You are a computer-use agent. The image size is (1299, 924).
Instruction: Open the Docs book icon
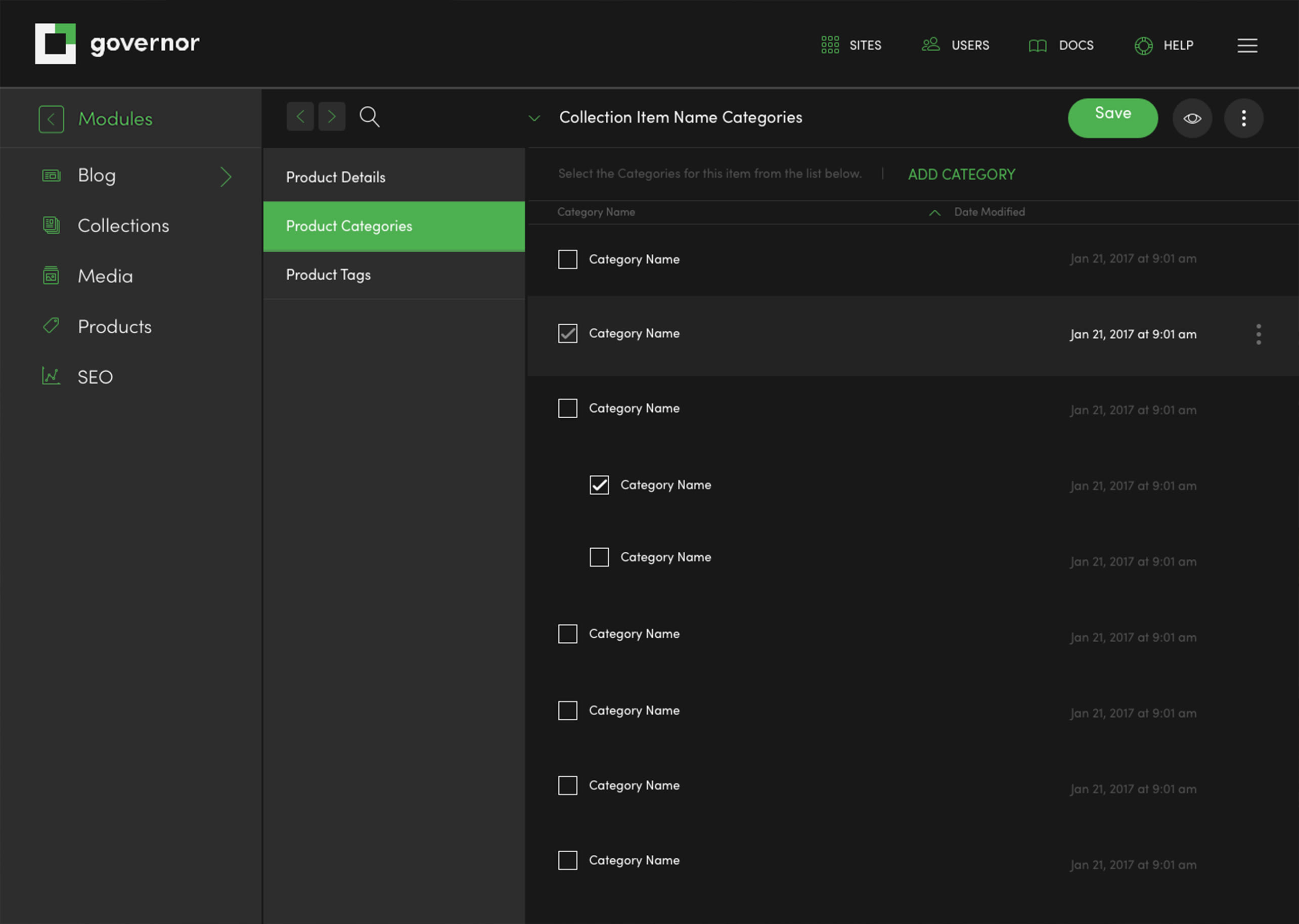point(1038,46)
